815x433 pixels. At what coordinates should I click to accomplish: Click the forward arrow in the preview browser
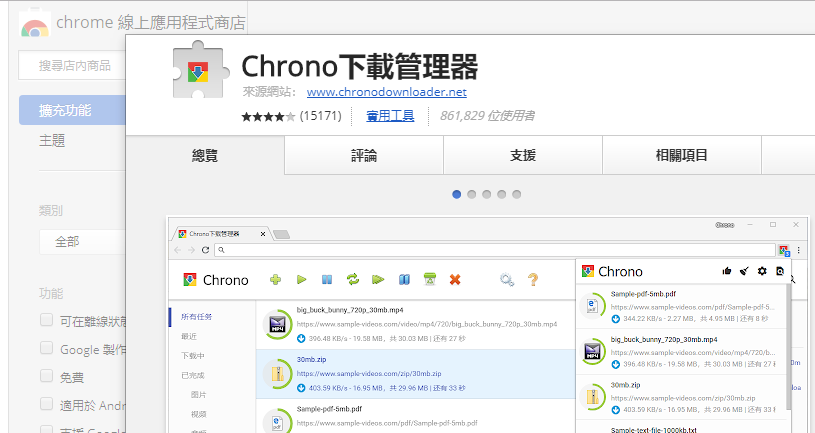click(191, 250)
